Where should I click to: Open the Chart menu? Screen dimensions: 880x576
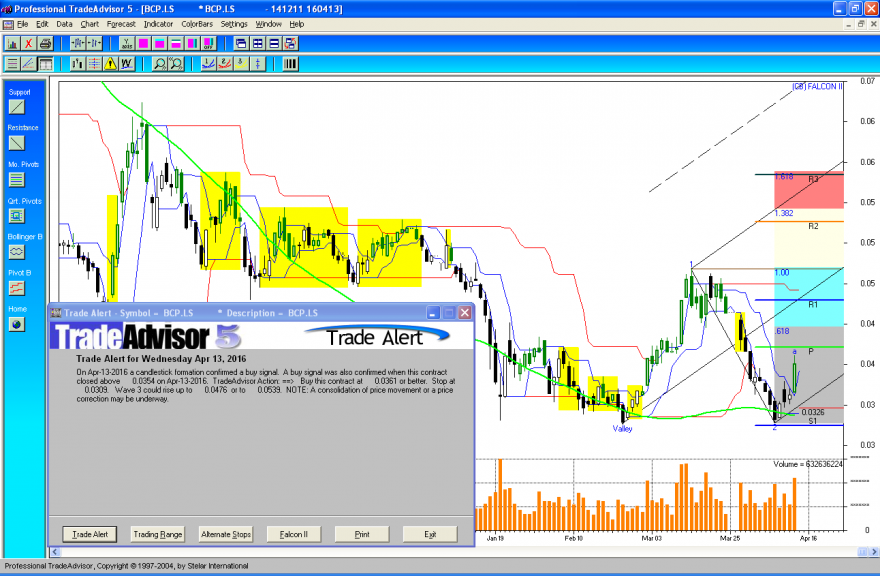pos(89,24)
